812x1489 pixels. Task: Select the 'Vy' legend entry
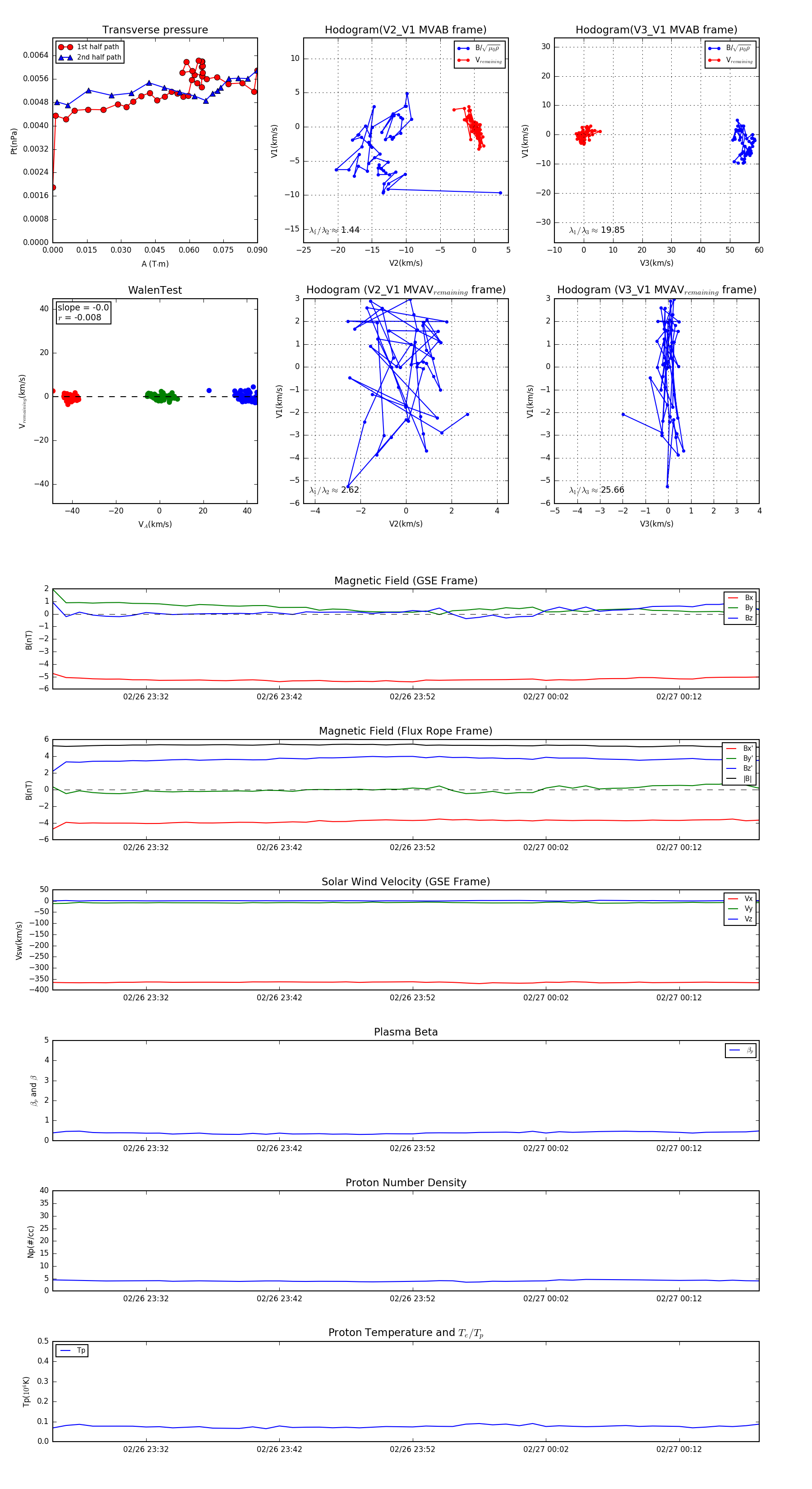(x=740, y=909)
